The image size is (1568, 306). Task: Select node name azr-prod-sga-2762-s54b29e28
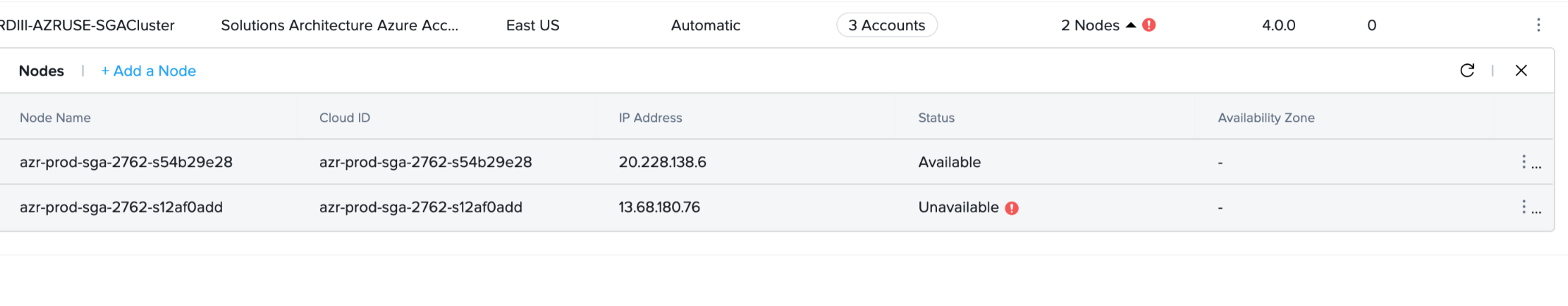126,163
